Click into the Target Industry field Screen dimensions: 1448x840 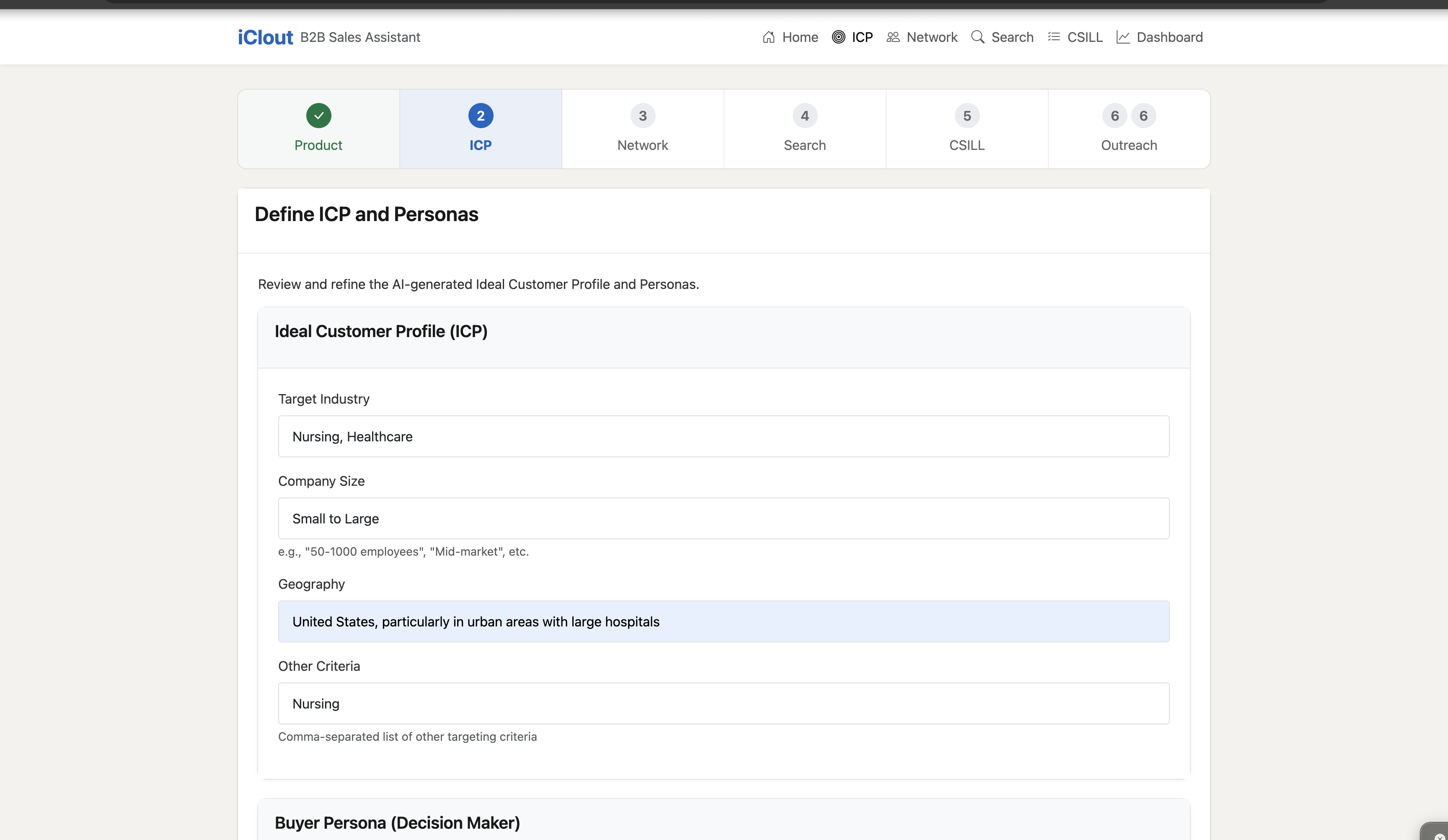pos(724,436)
